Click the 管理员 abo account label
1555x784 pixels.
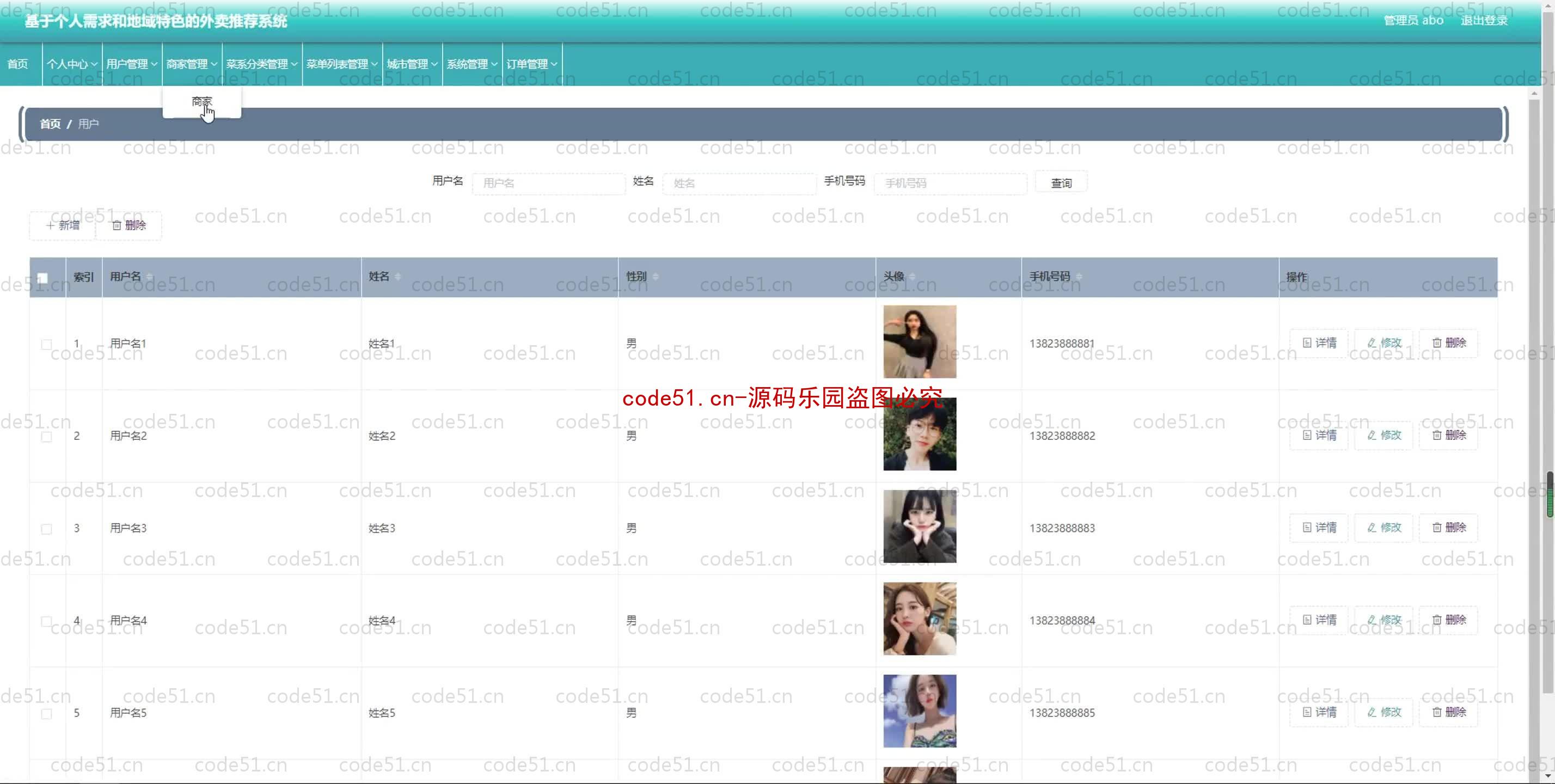1413,21
